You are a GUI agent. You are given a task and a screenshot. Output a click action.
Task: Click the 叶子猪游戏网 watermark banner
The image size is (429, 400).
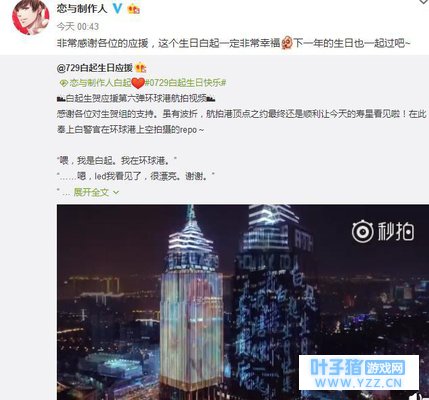[359, 372]
